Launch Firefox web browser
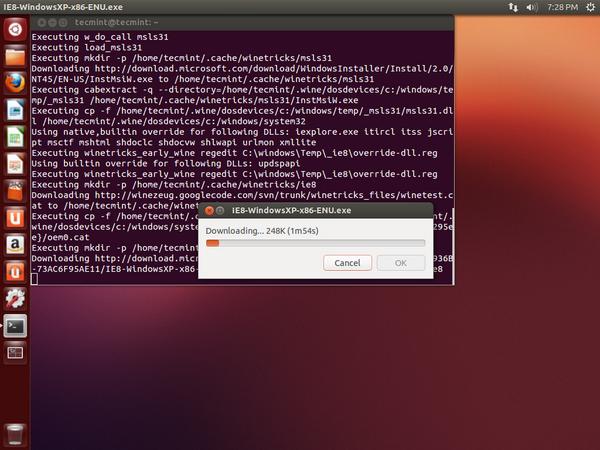This screenshot has width=600, height=450. [15, 83]
